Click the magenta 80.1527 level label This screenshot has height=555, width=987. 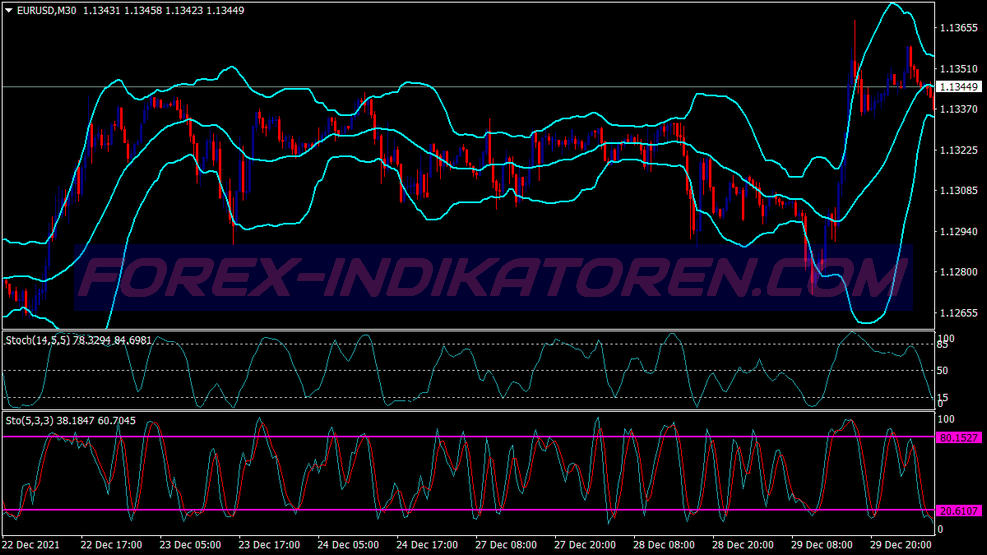click(x=960, y=438)
